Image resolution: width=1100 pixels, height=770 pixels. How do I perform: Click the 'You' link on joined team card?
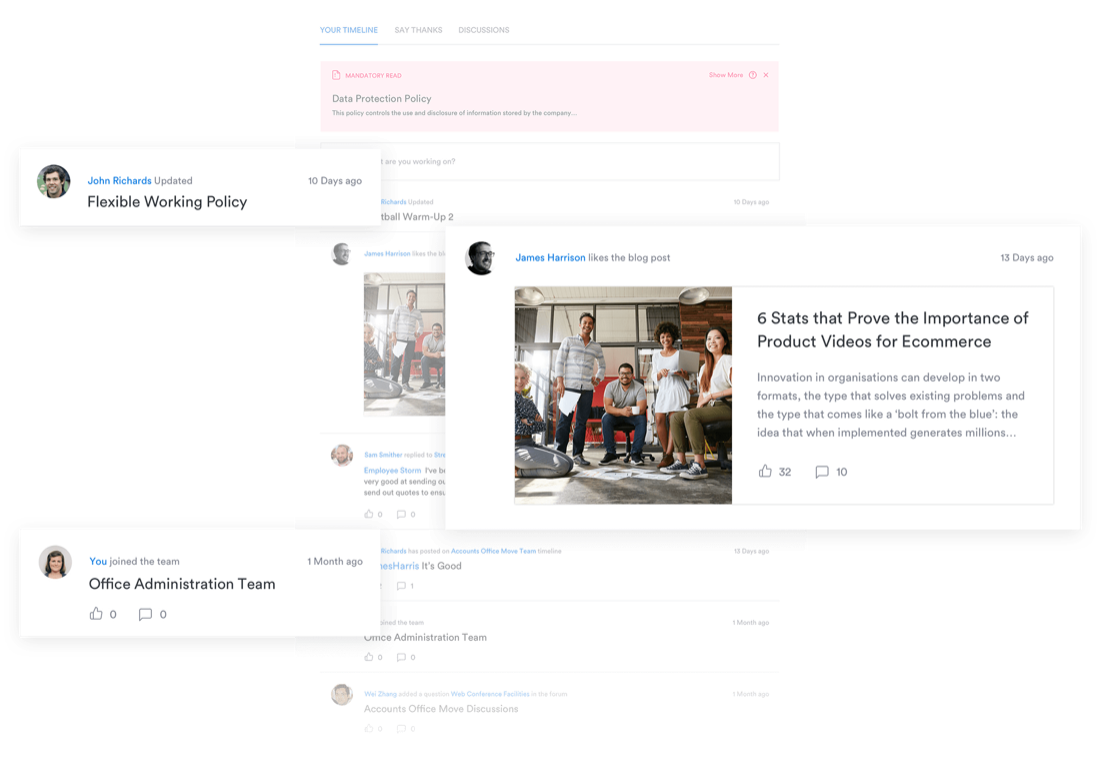coord(98,561)
